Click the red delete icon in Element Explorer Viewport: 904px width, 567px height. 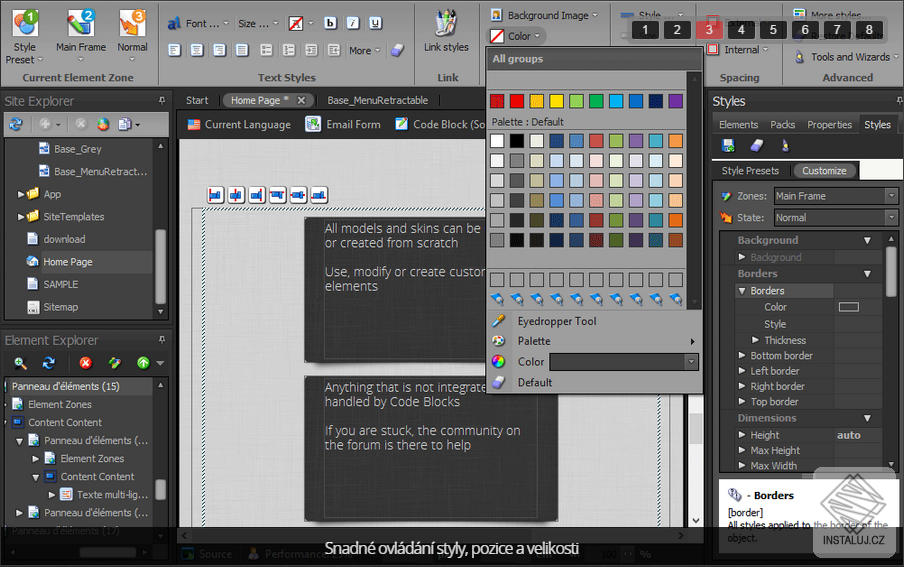[x=86, y=363]
